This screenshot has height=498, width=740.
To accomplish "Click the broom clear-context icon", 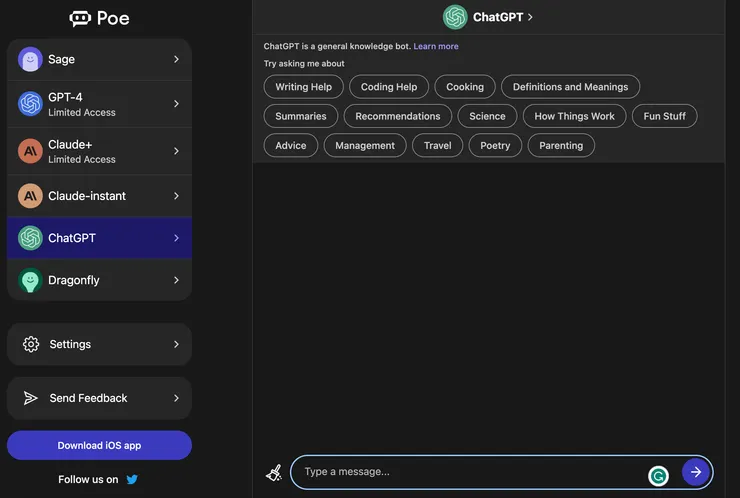I will [274, 473].
